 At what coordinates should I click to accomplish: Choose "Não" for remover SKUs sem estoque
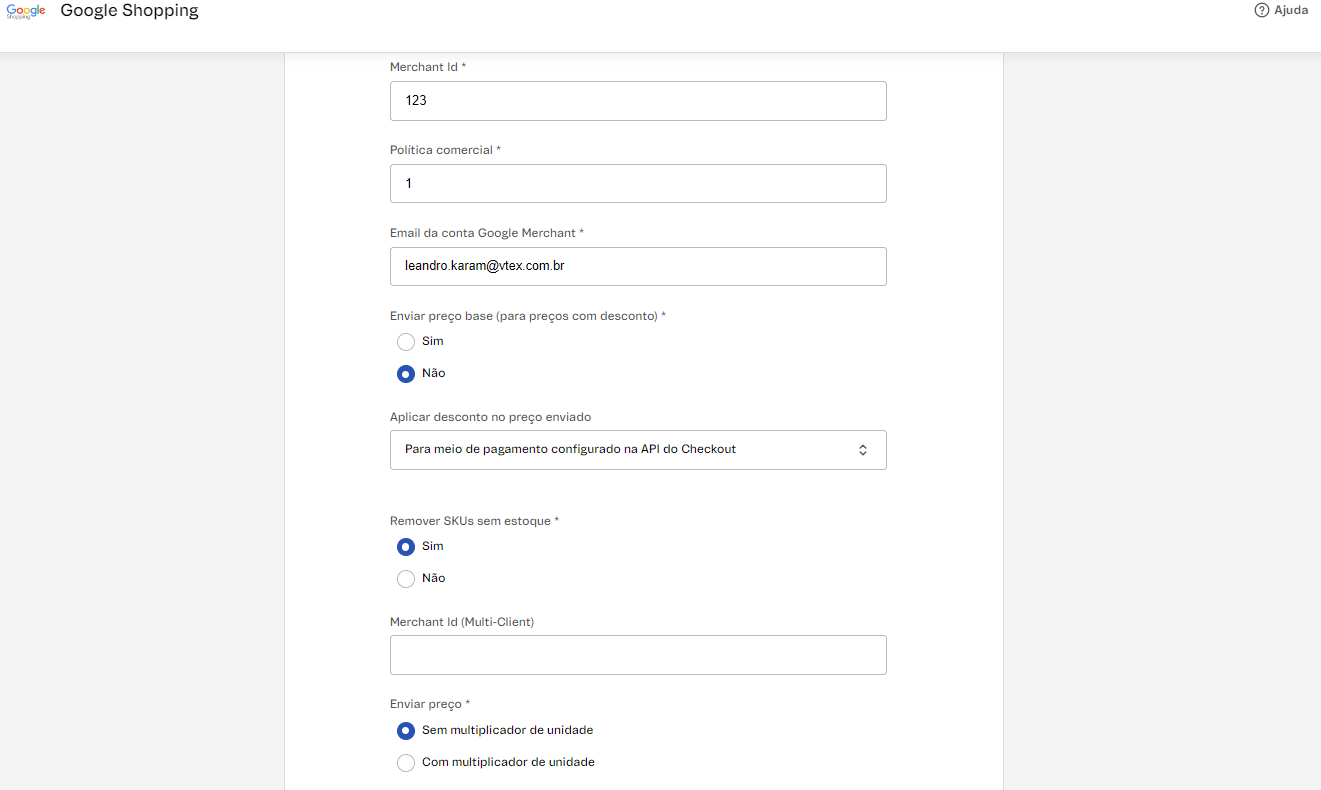tap(406, 578)
